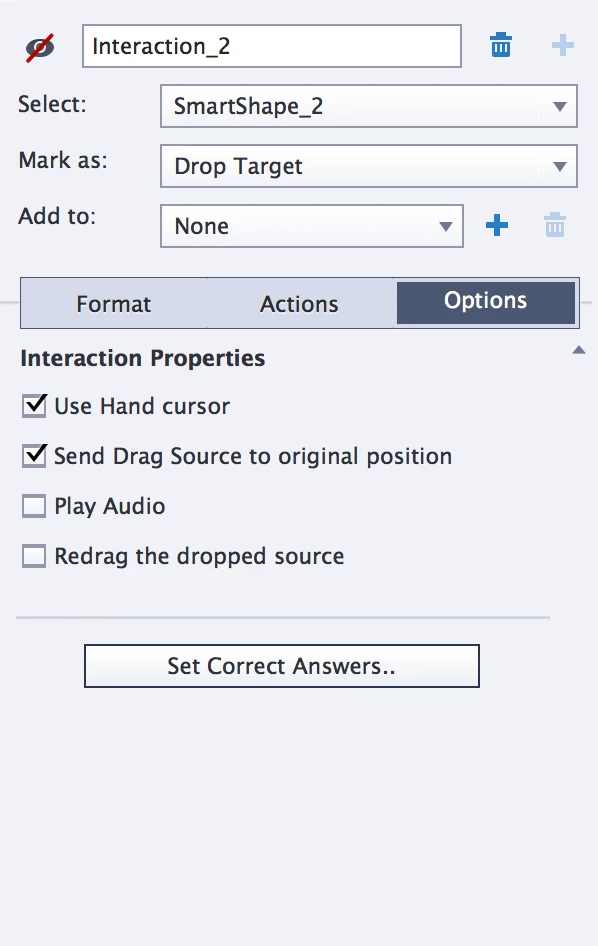598x946 pixels.
Task: Uncheck Use Hand cursor
Action: [x=34, y=405]
